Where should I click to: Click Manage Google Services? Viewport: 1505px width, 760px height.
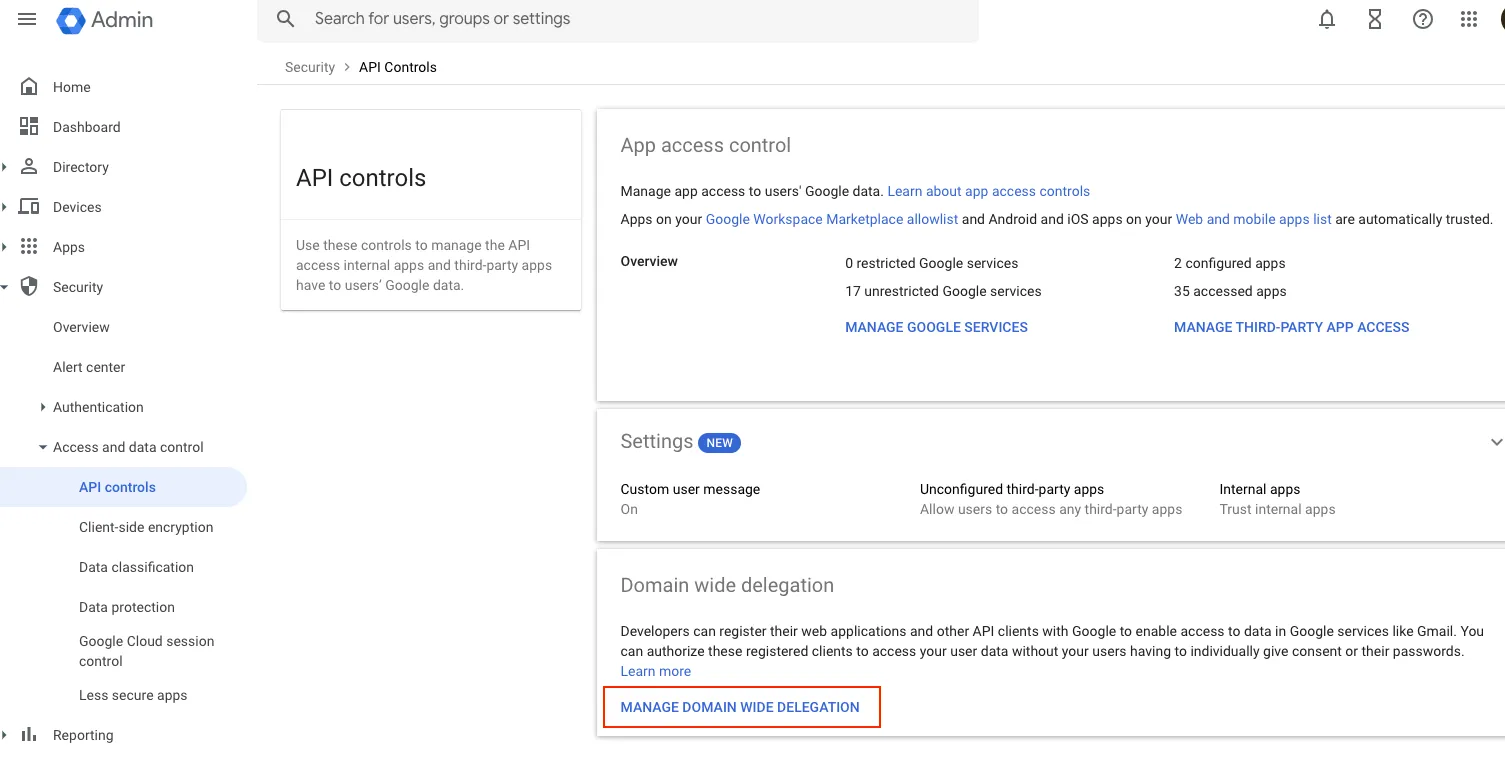pyautogui.click(x=936, y=327)
